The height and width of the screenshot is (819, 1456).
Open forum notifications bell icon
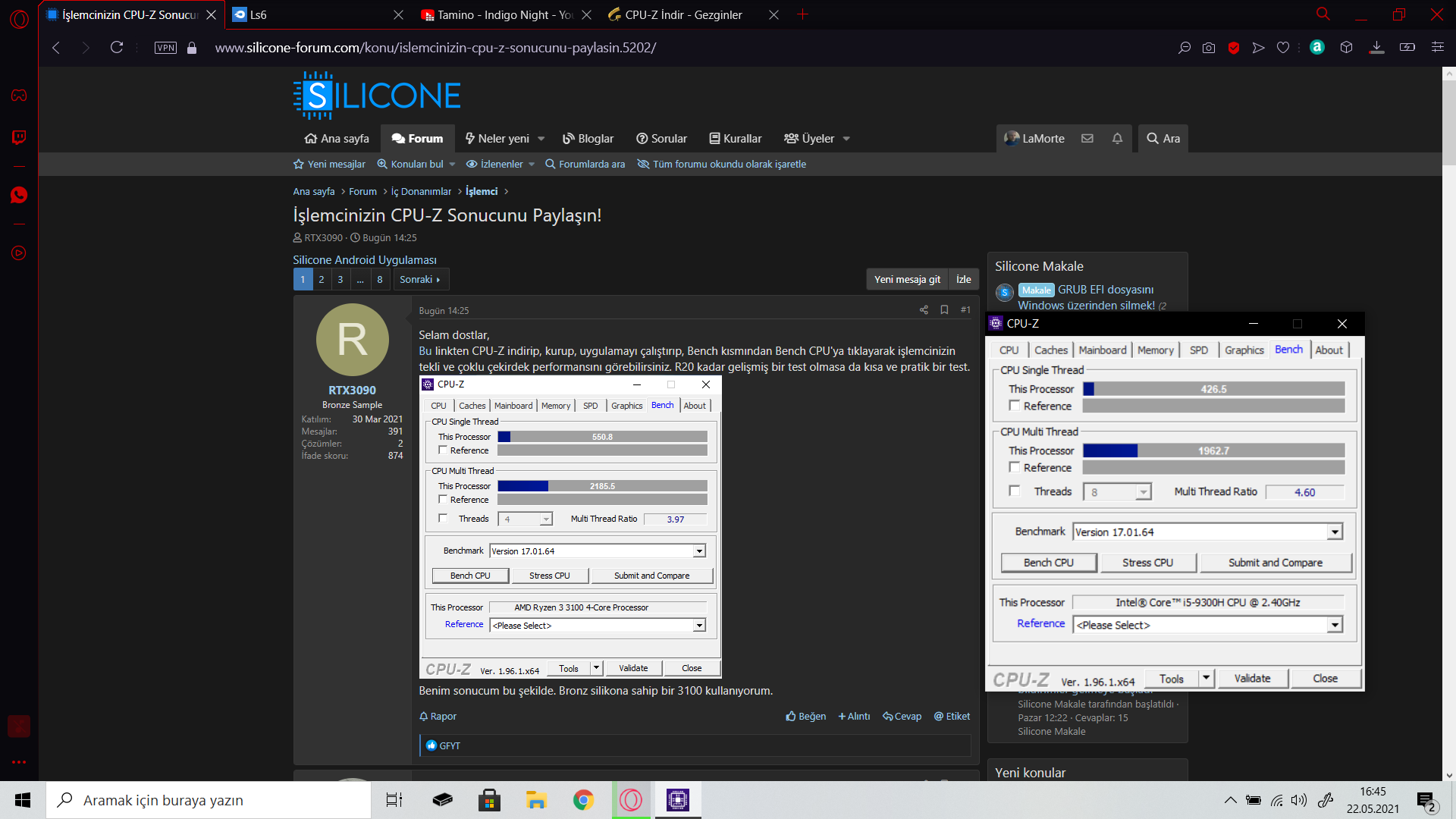point(1117,138)
